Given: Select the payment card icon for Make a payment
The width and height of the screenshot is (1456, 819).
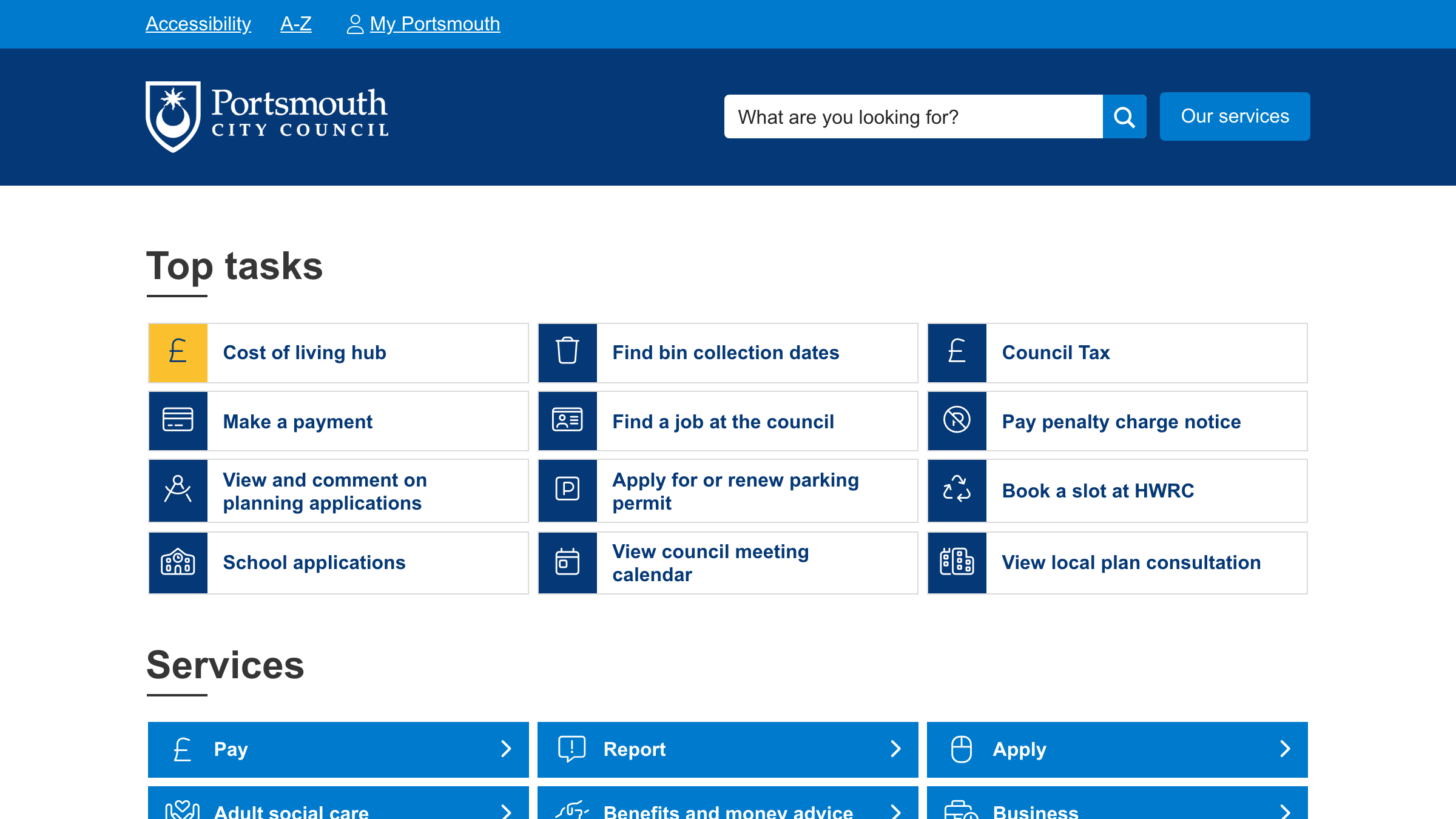Looking at the screenshot, I should tap(177, 421).
